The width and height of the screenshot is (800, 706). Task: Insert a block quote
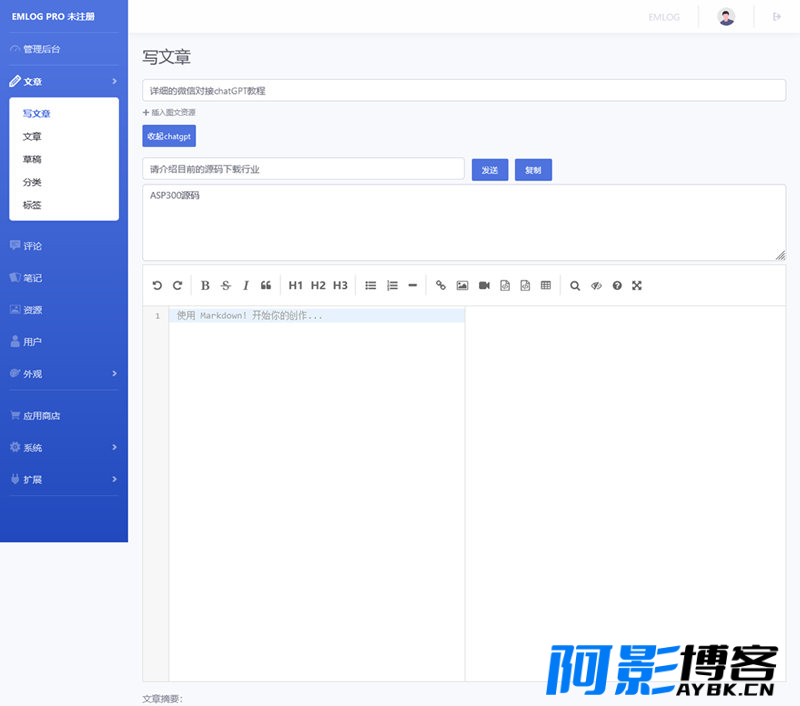(266, 286)
